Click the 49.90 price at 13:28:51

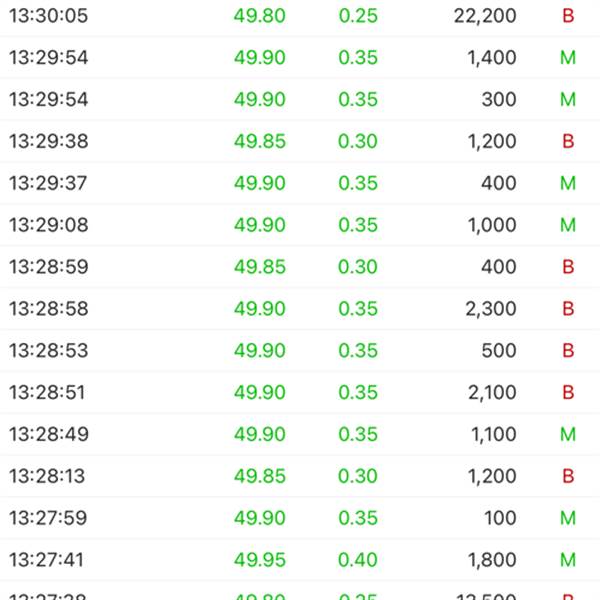260,392
